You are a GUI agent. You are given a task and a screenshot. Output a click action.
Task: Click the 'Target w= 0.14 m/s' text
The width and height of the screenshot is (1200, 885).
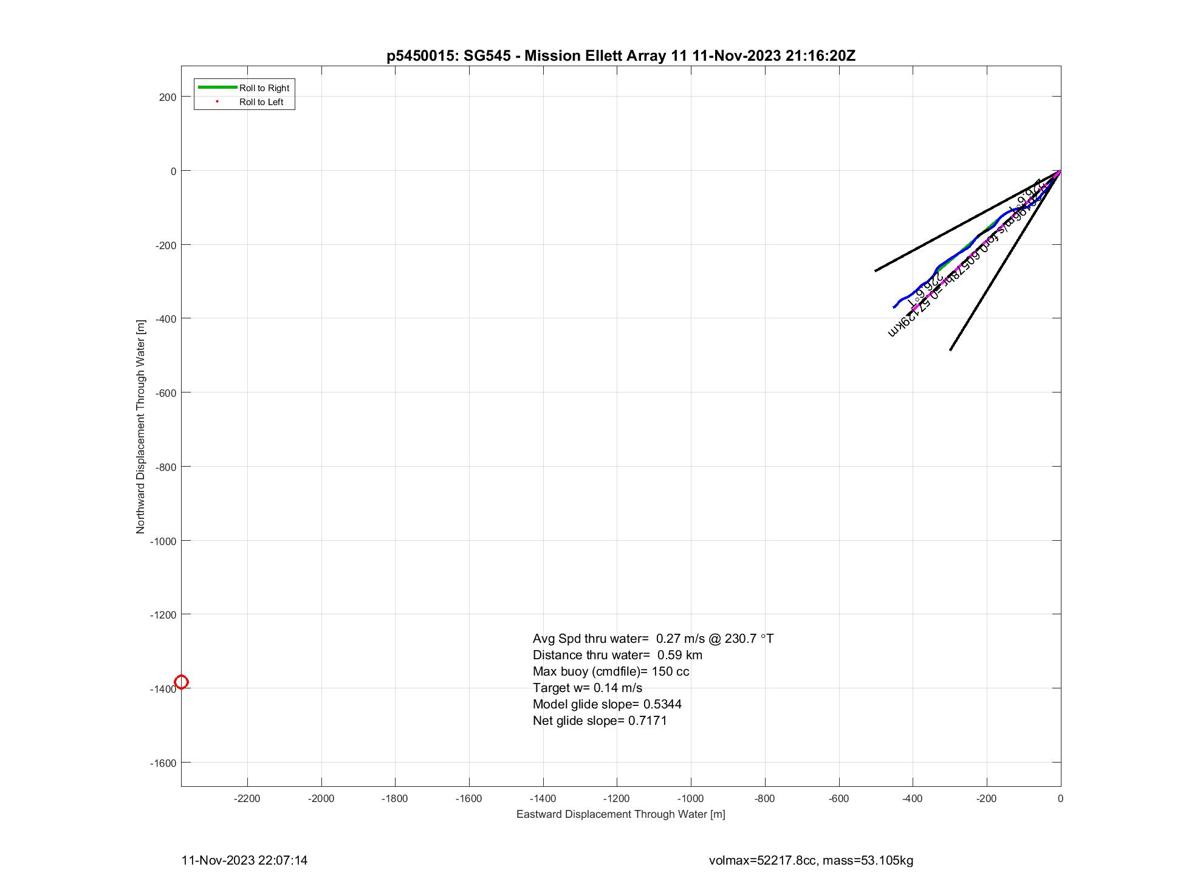pyautogui.click(x=587, y=688)
